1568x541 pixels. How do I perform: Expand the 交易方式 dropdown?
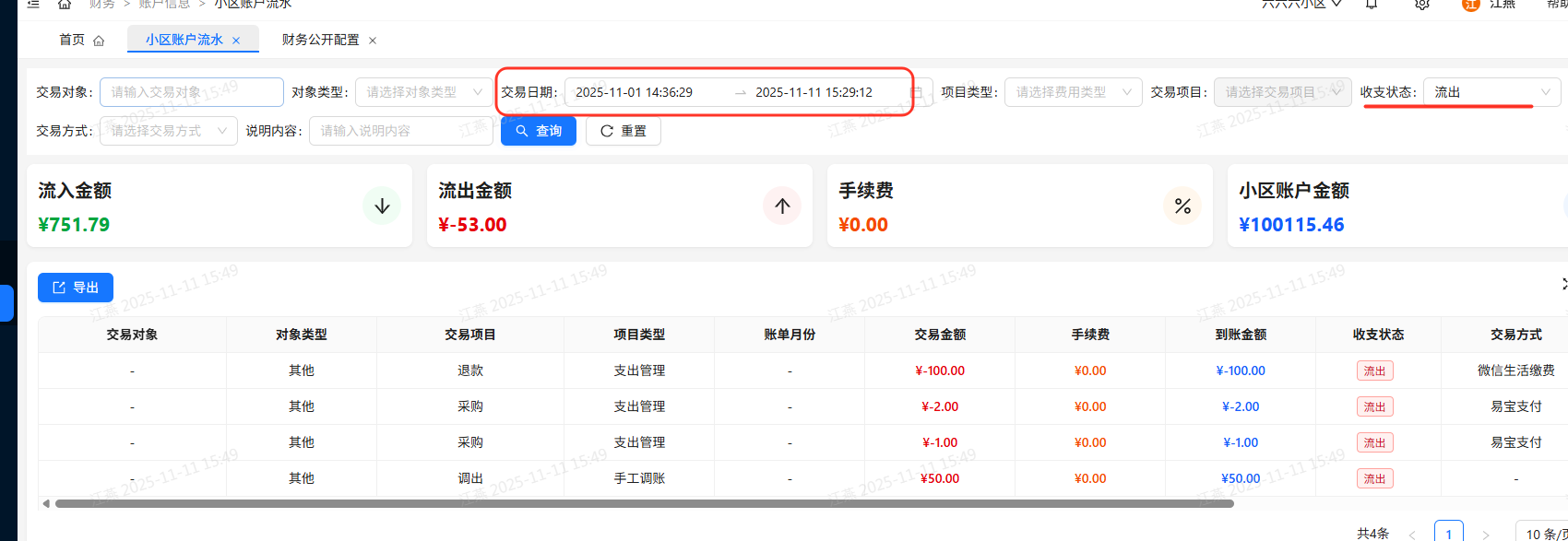(x=168, y=131)
